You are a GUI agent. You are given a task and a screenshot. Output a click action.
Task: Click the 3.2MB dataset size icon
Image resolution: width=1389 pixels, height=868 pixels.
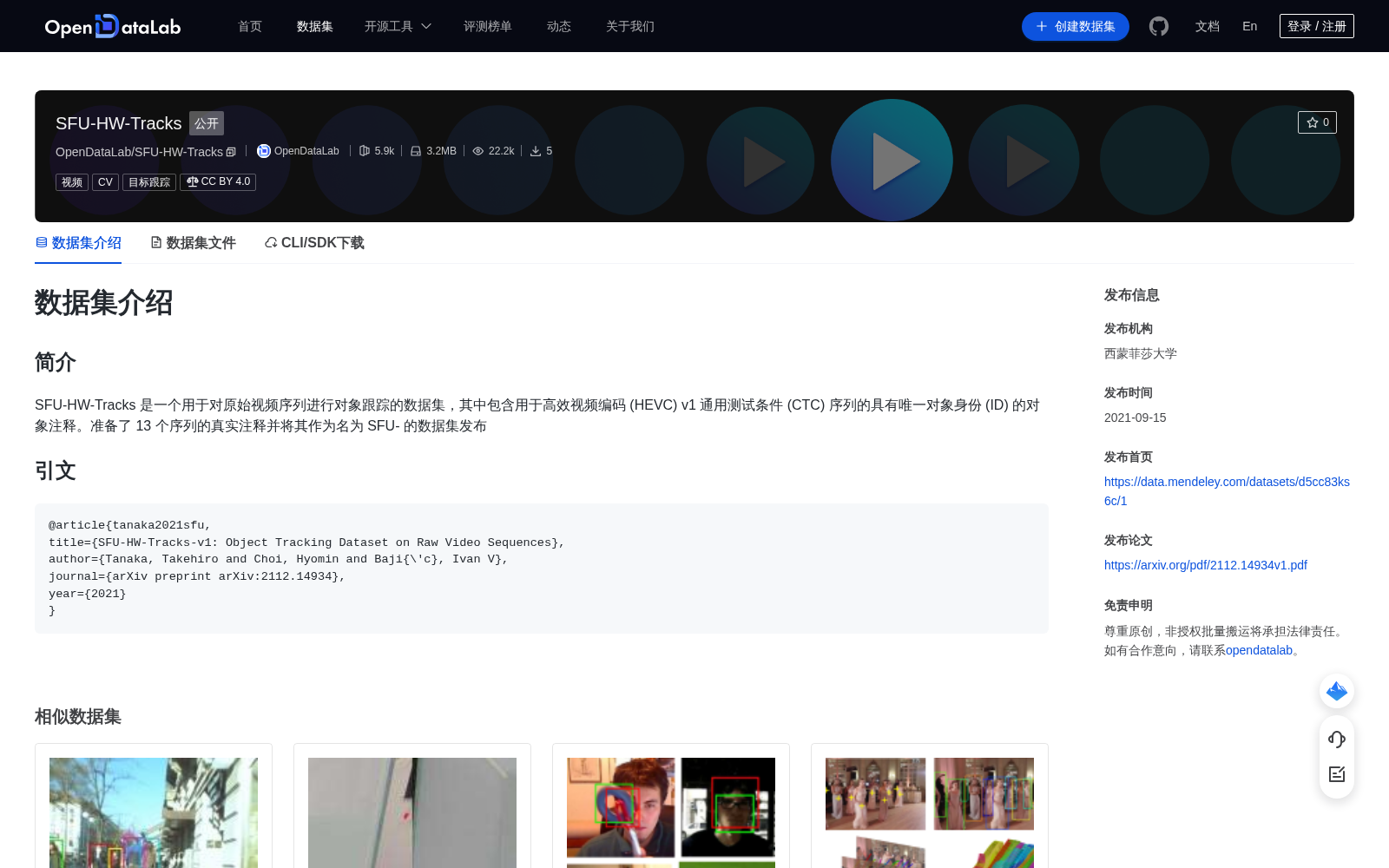click(x=416, y=151)
